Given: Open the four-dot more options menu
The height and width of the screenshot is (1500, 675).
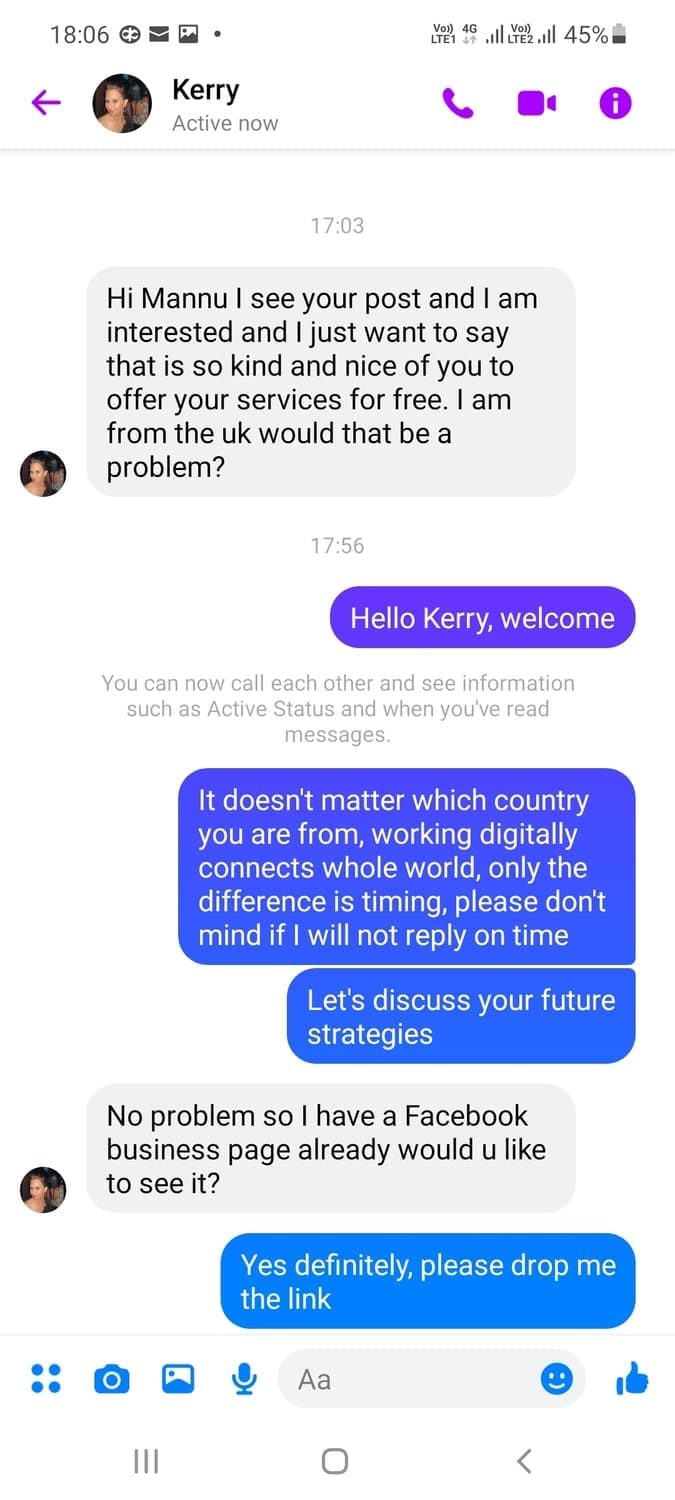Looking at the screenshot, I should point(46,1379).
